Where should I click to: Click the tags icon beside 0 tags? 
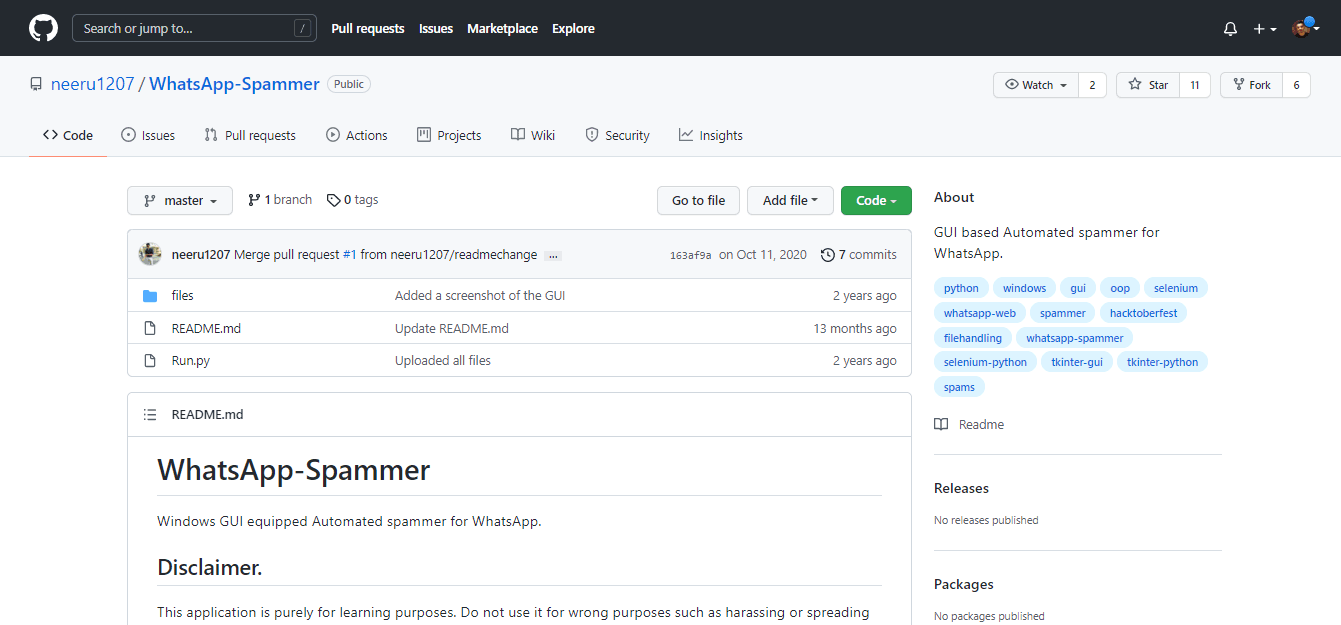[x=333, y=200]
